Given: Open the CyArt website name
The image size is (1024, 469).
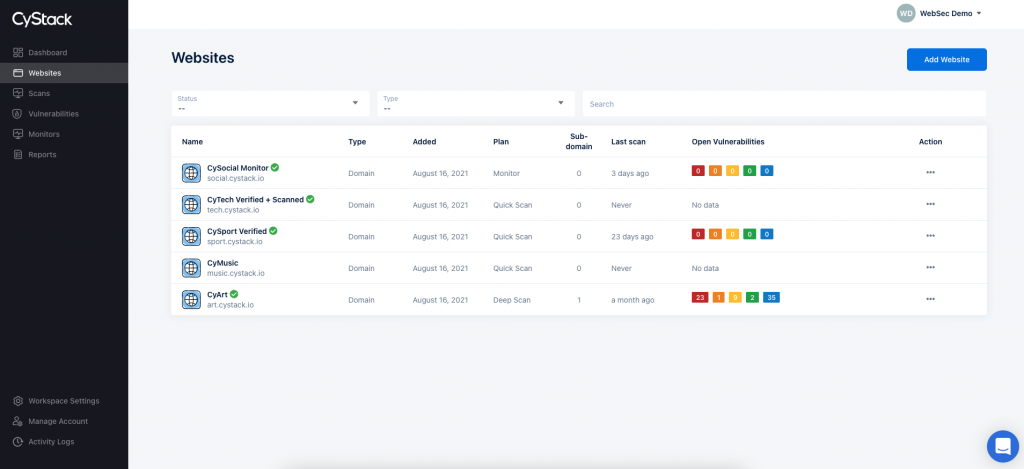Looking at the screenshot, I should pos(217,295).
